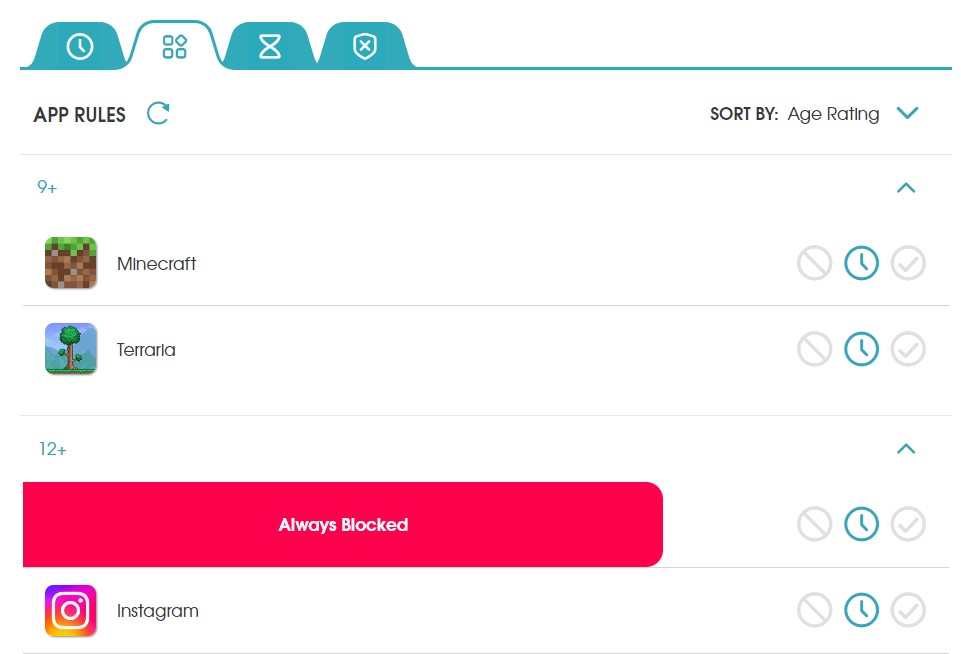Open the App Rules grid tab
961x654 pixels.
click(x=174, y=45)
